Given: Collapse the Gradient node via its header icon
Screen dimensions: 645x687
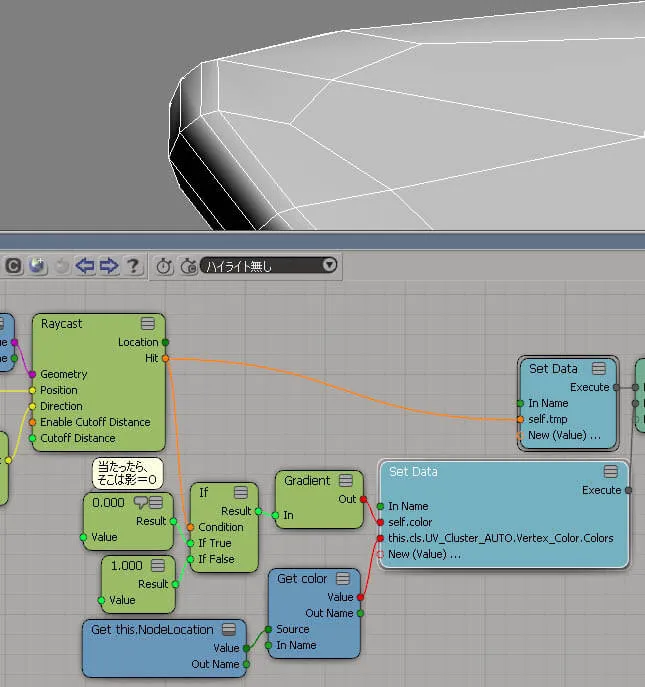Looking at the screenshot, I should pyautogui.click(x=346, y=481).
